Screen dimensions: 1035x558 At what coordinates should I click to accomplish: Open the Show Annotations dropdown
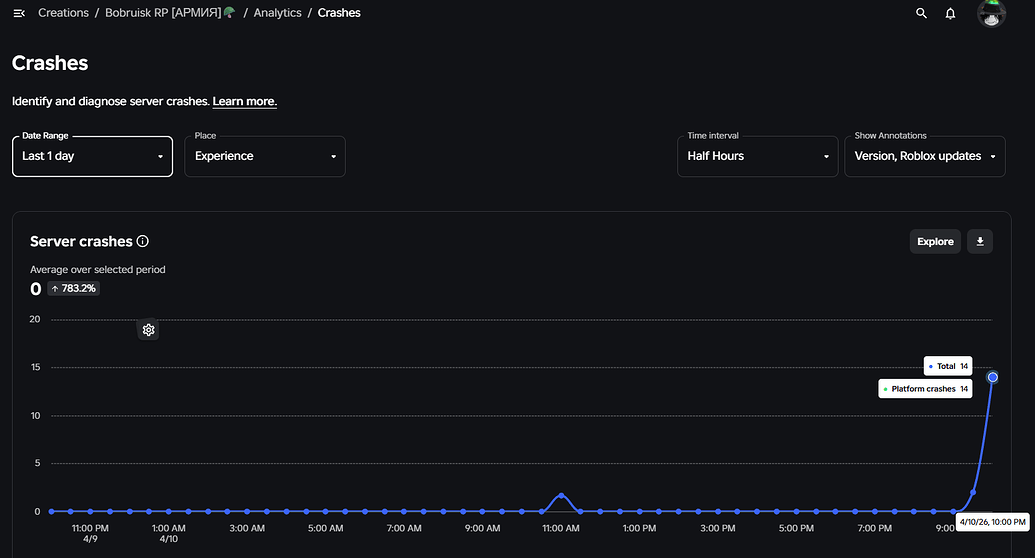[925, 157]
